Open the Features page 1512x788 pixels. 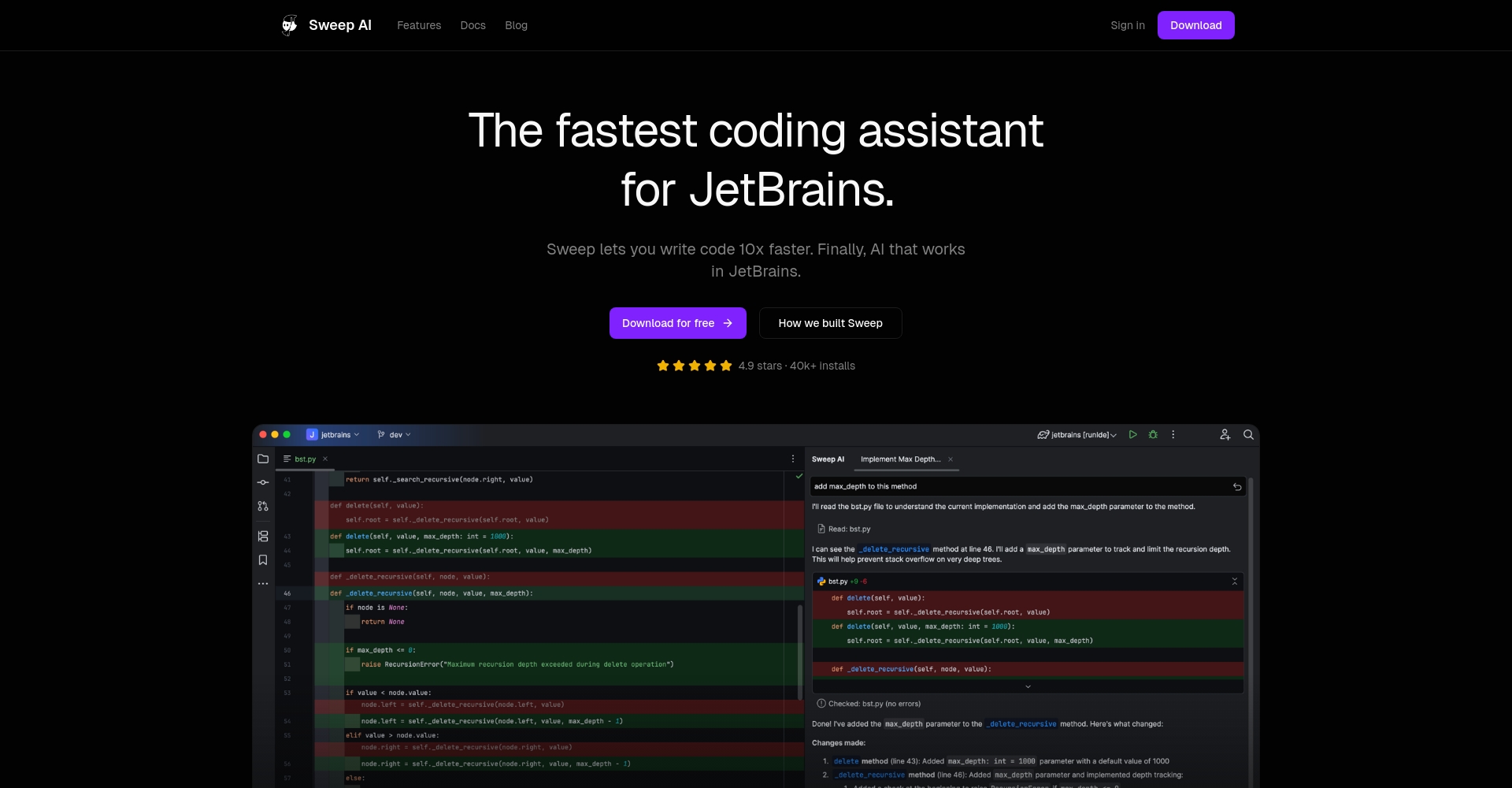coord(419,25)
